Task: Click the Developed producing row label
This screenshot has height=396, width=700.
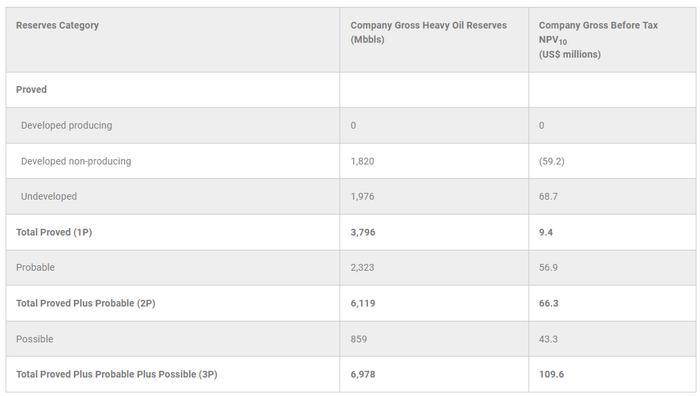Action: 67,125
